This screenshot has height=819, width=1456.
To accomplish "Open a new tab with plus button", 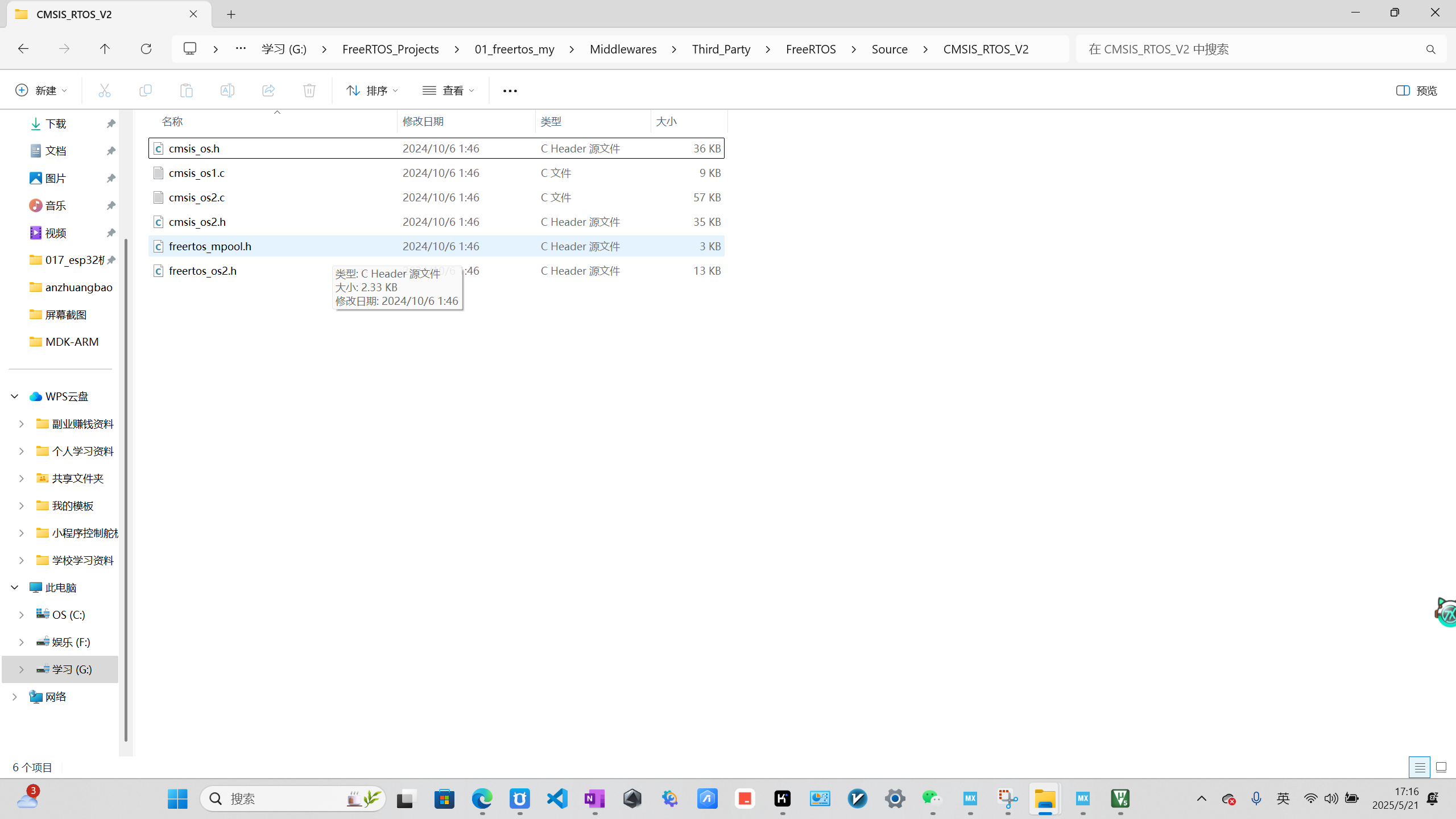I will 231,15.
